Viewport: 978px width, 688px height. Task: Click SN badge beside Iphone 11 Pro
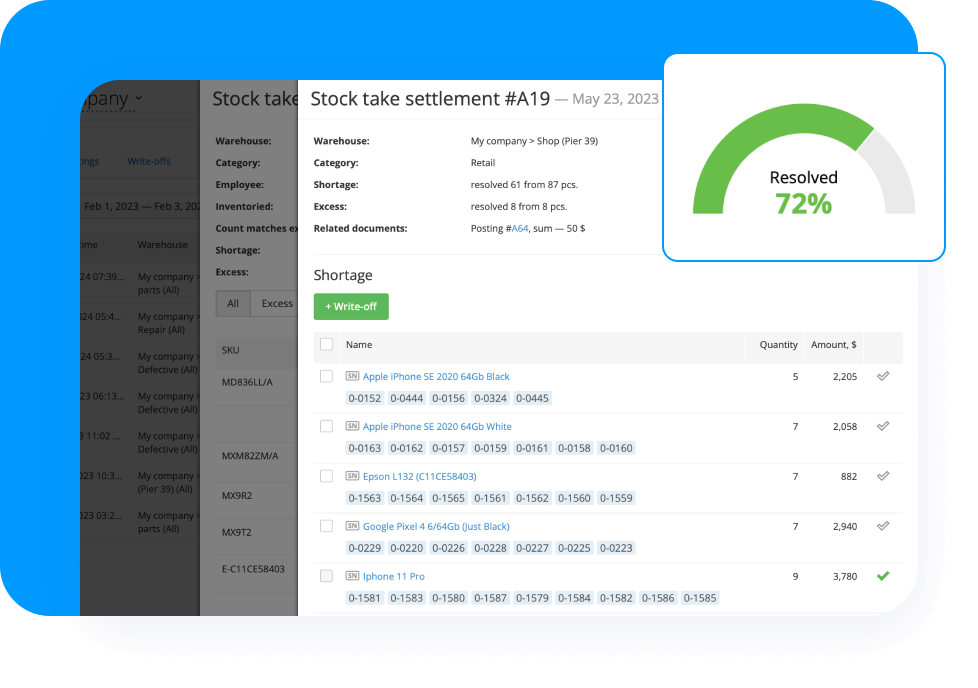coord(352,577)
